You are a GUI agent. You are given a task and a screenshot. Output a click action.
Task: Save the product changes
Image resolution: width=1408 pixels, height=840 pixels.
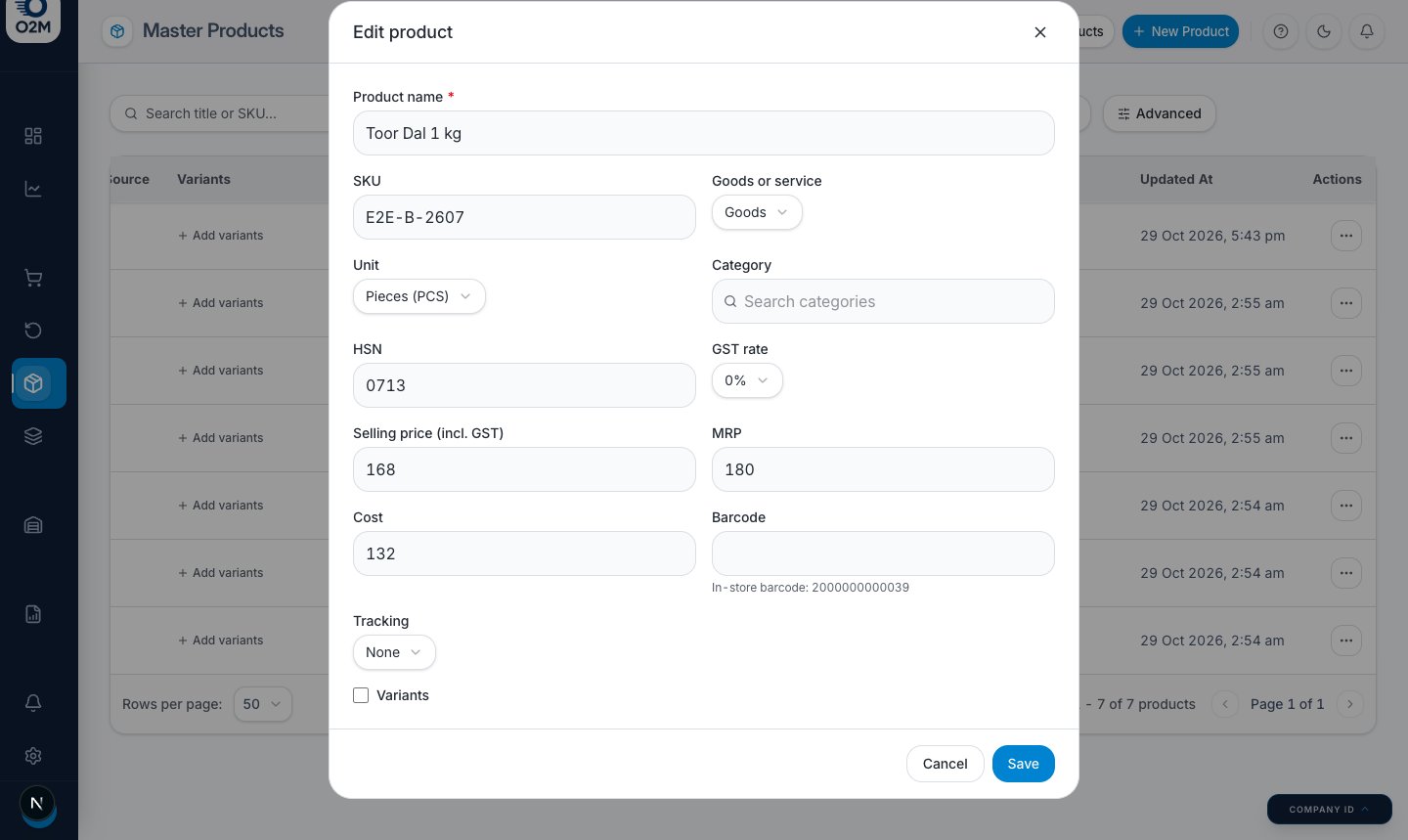(x=1024, y=764)
